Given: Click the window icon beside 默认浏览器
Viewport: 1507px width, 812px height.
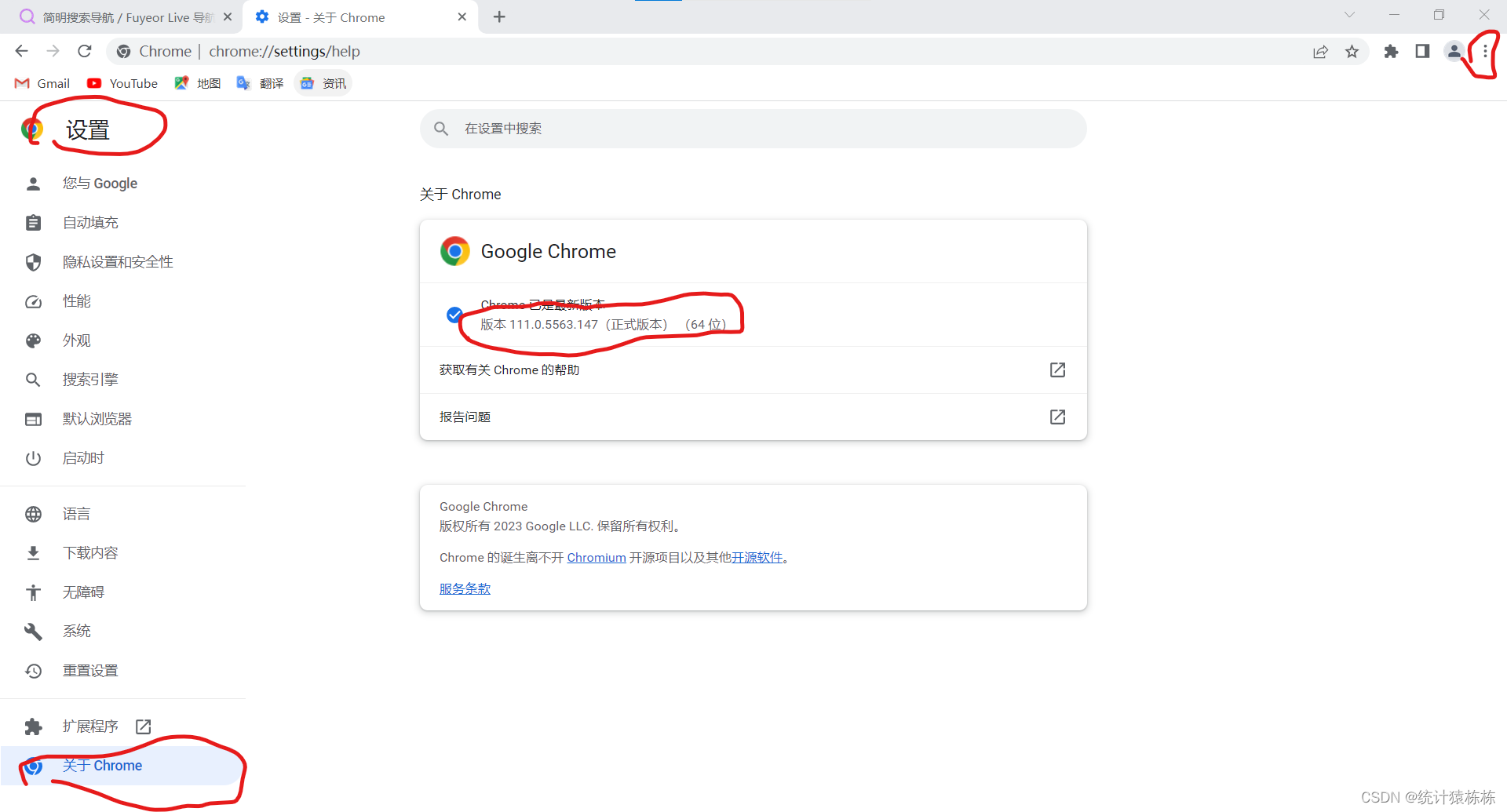Looking at the screenshot, I should point(33,419).
